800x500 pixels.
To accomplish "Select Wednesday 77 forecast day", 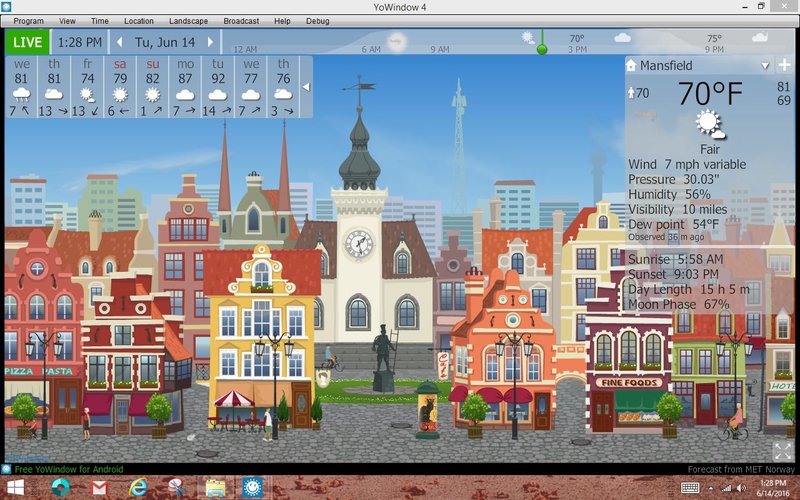I will [251, 87].
